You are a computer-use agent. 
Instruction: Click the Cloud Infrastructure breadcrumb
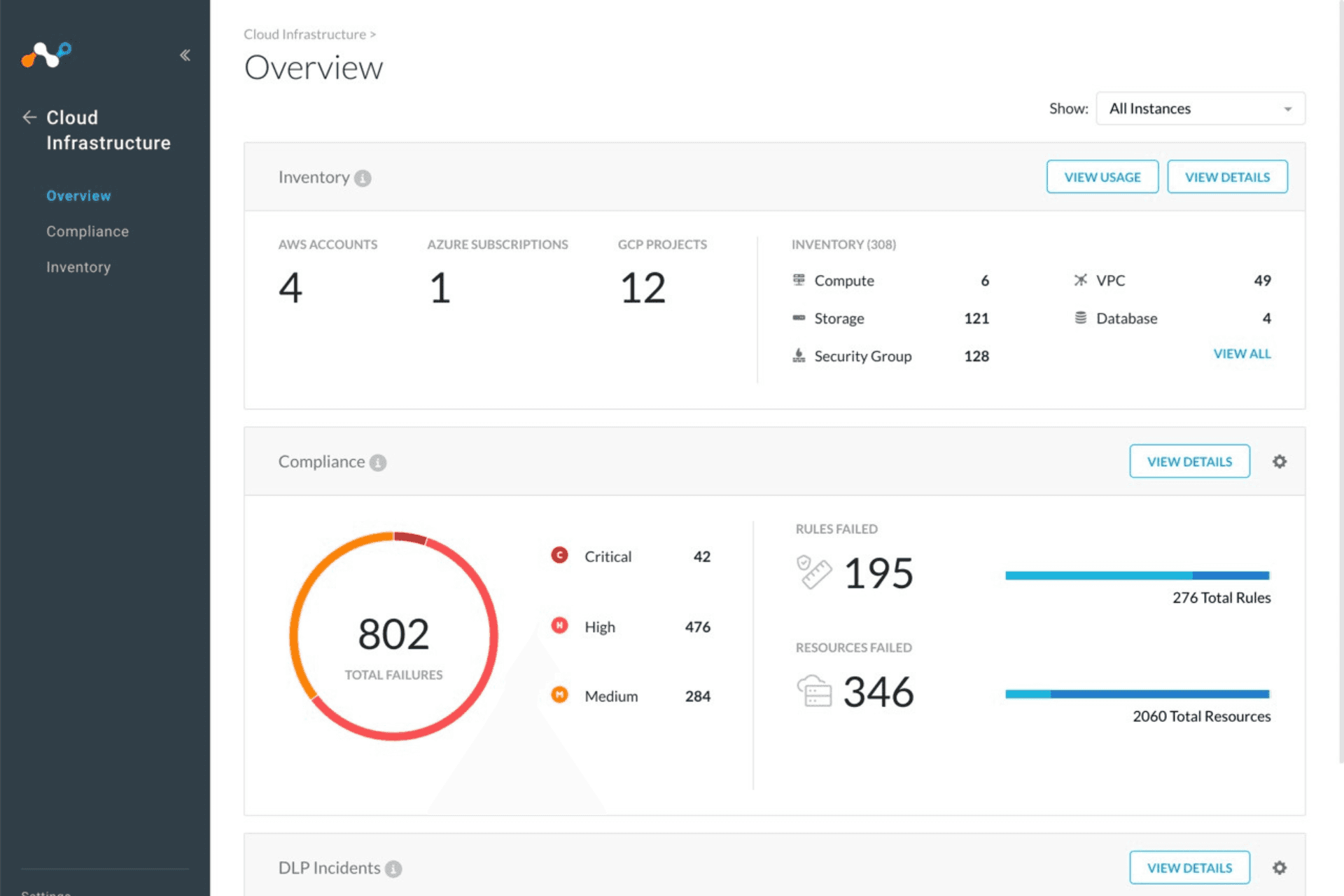tap(304, 34)
